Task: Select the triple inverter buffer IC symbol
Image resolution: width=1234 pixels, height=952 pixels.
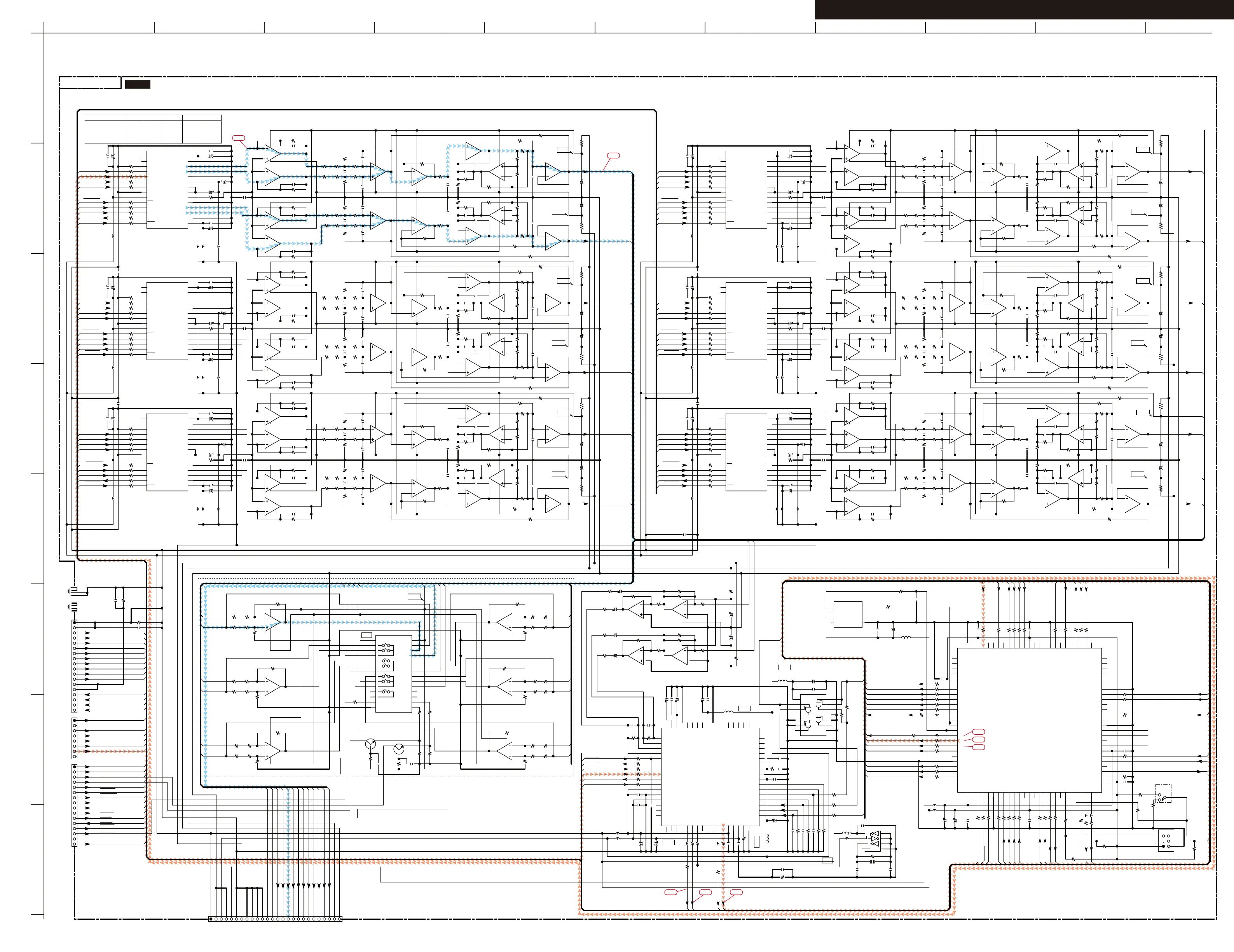Action: (874, 841)
